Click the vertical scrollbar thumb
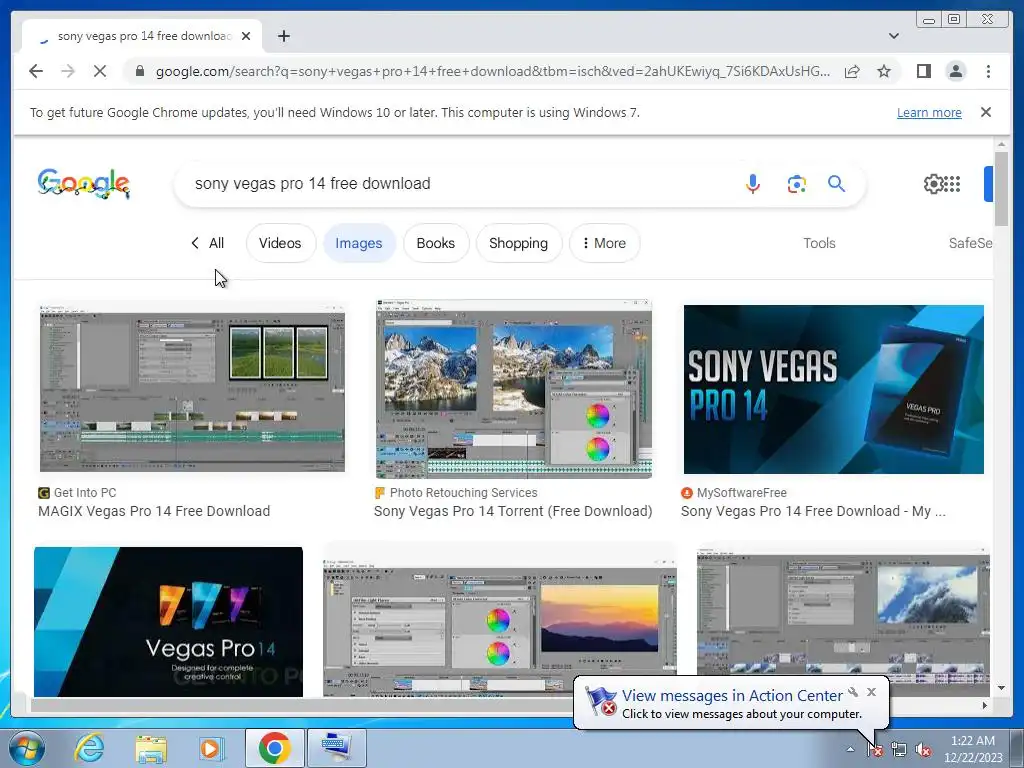The height and width of the screenshot is (768, 1024). click(1002, 189)
